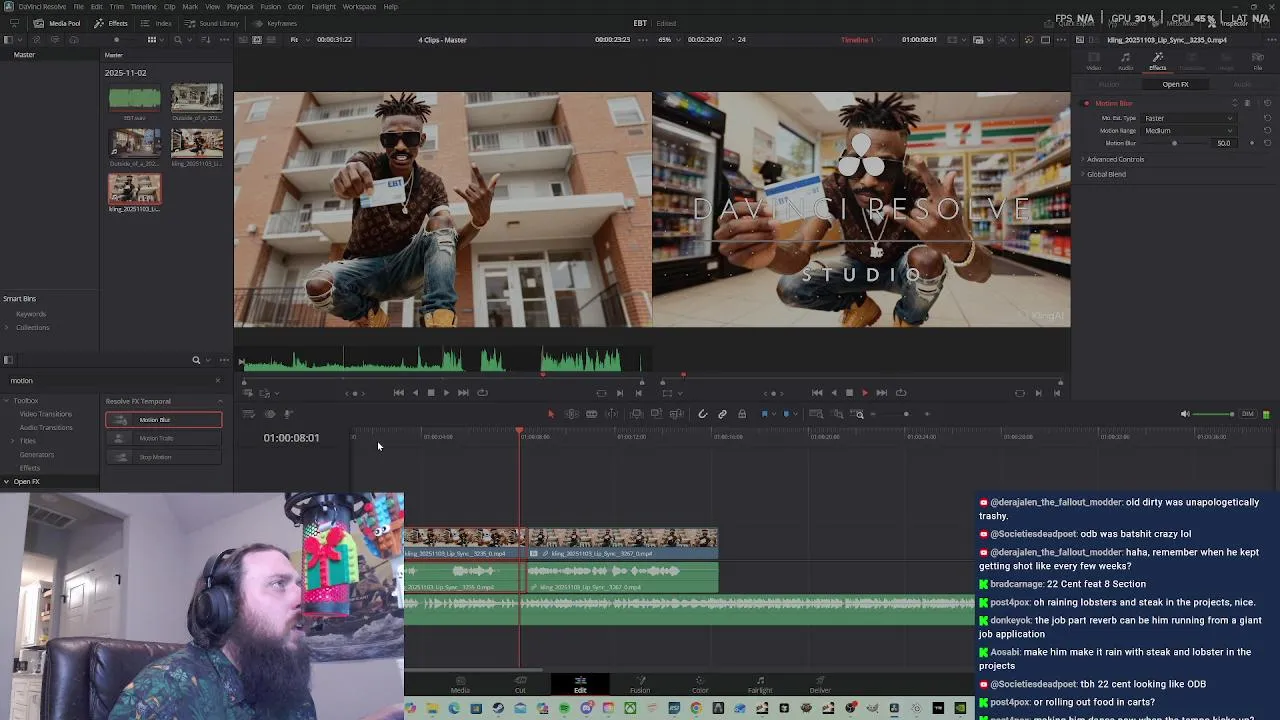Select Audio Transitions category
1280x720 pixels.
coord(46,428)
